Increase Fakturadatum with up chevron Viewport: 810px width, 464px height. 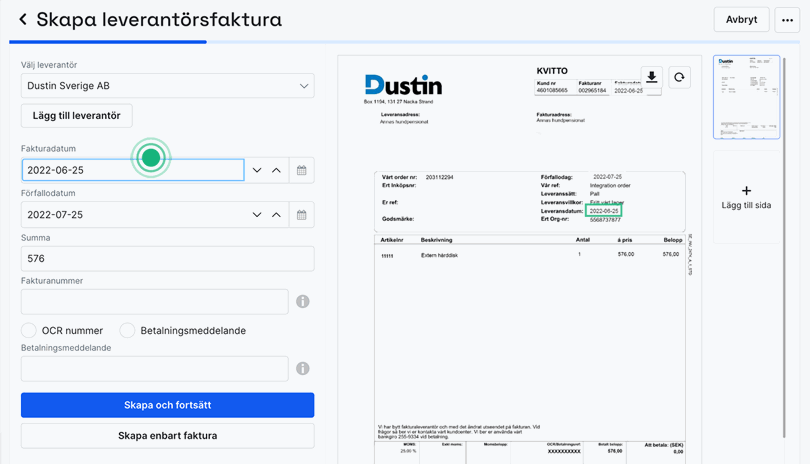point(277,171)
